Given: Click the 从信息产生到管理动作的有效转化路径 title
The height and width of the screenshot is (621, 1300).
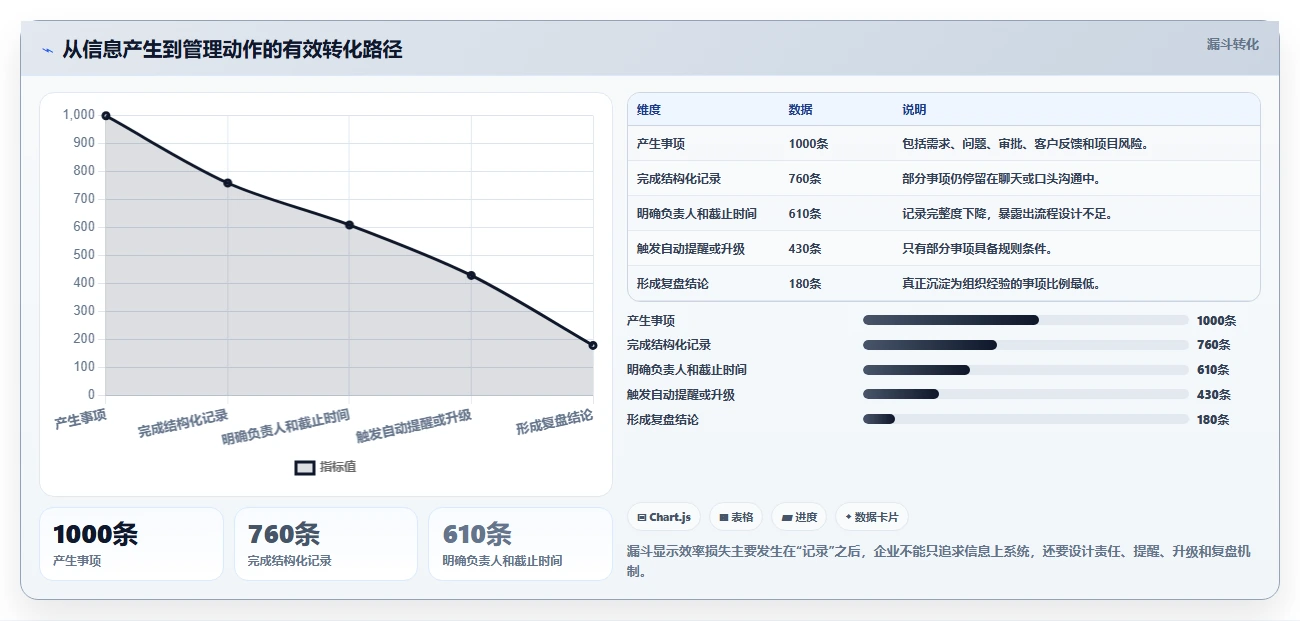Looking at the screenshot, I should [232, 49].
